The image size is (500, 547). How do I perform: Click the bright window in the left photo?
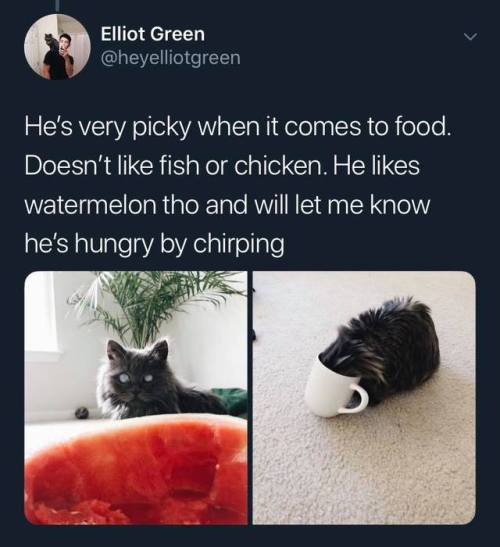pyautogui.click(x=40, y=314)
